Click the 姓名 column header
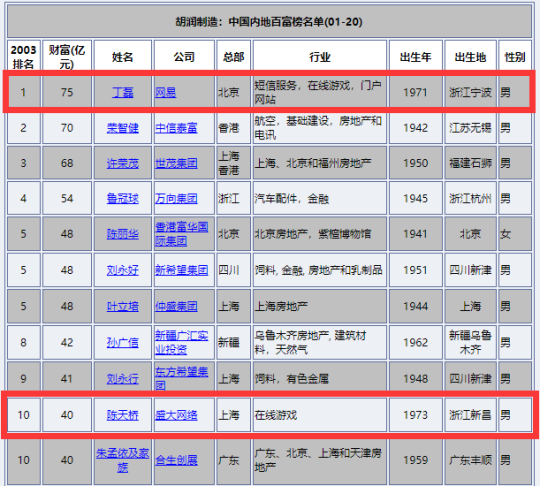 click(x=123, y=57)
